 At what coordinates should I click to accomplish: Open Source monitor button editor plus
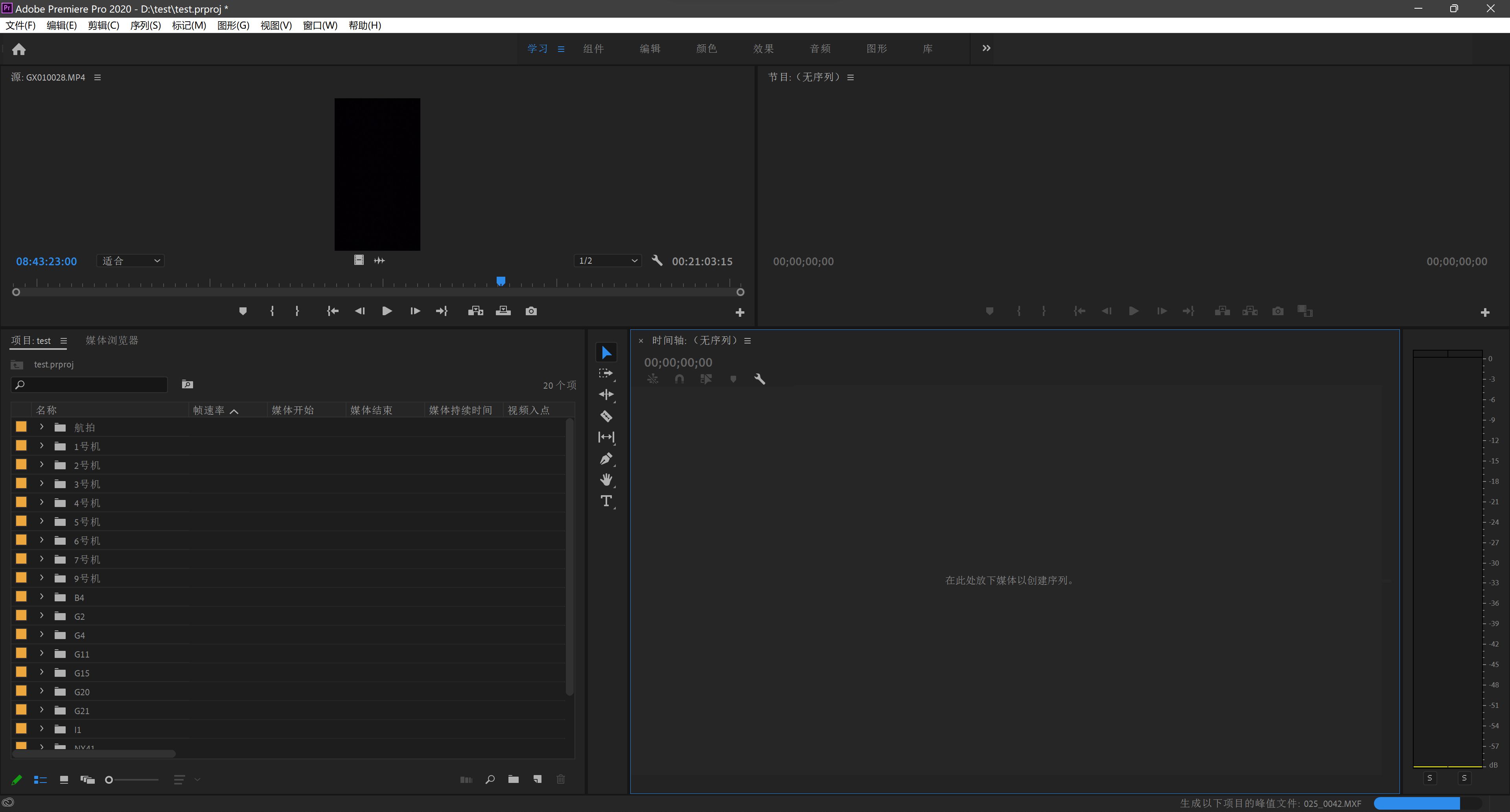click(740, 312)
